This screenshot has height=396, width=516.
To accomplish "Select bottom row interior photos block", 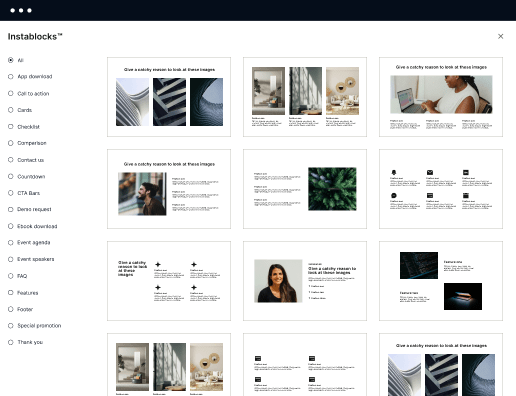I will [x=169, y=365].
